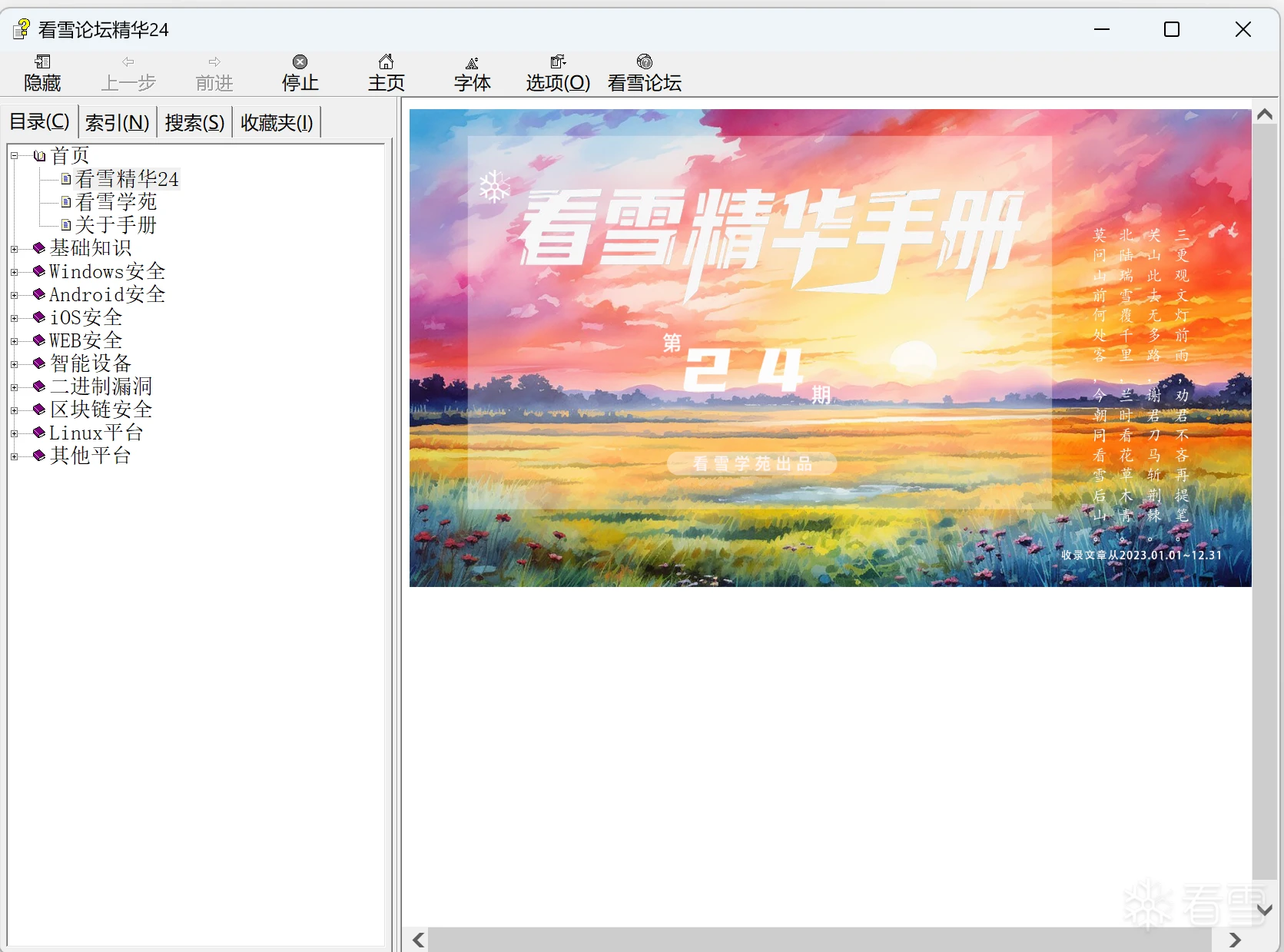Open the 看雪论坛 toolbar icon
The image size is (1284, 952).
point(645,61)
